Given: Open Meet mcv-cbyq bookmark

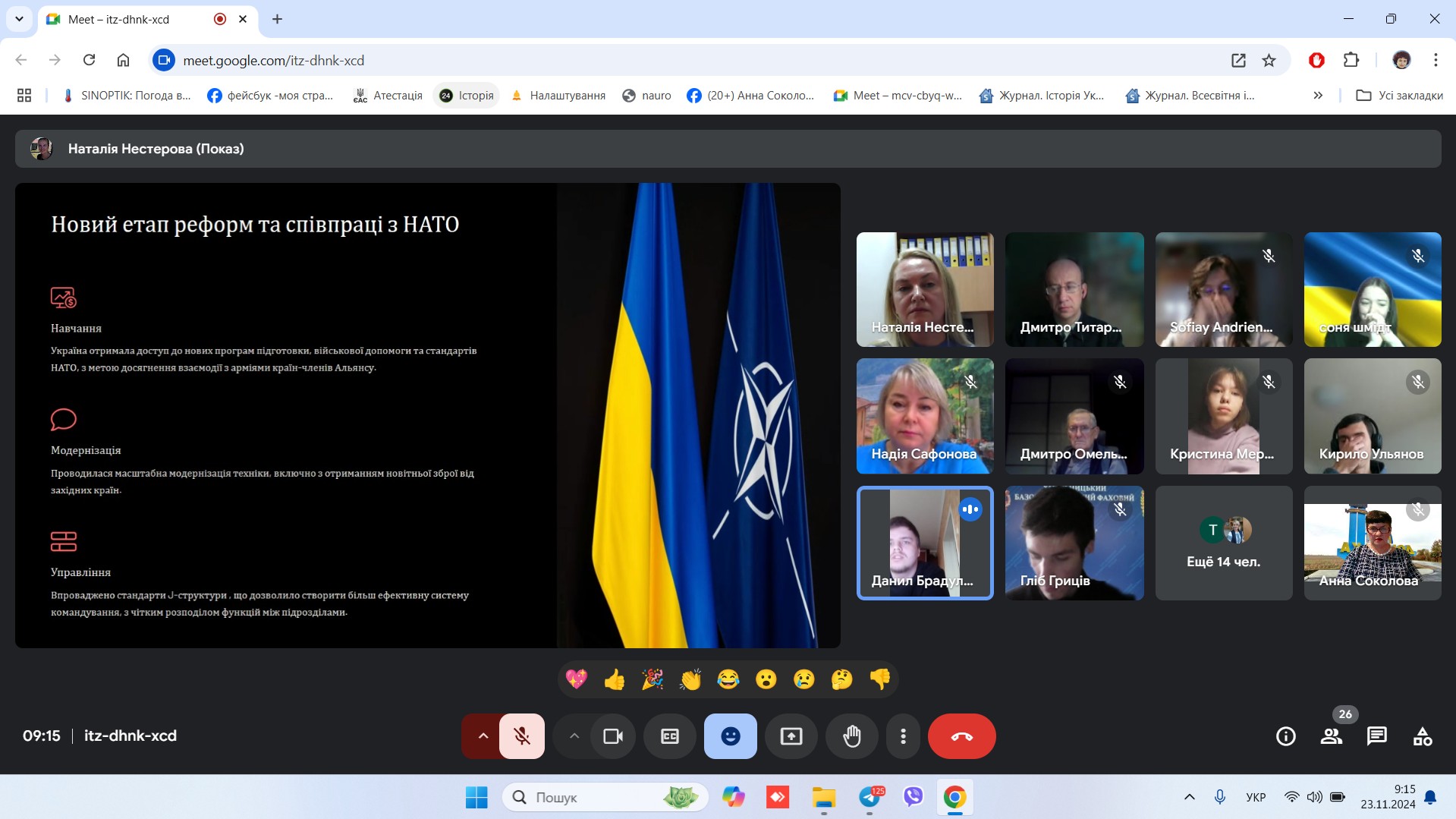Looking at the screenshot, I should click(x=898, y=95).
